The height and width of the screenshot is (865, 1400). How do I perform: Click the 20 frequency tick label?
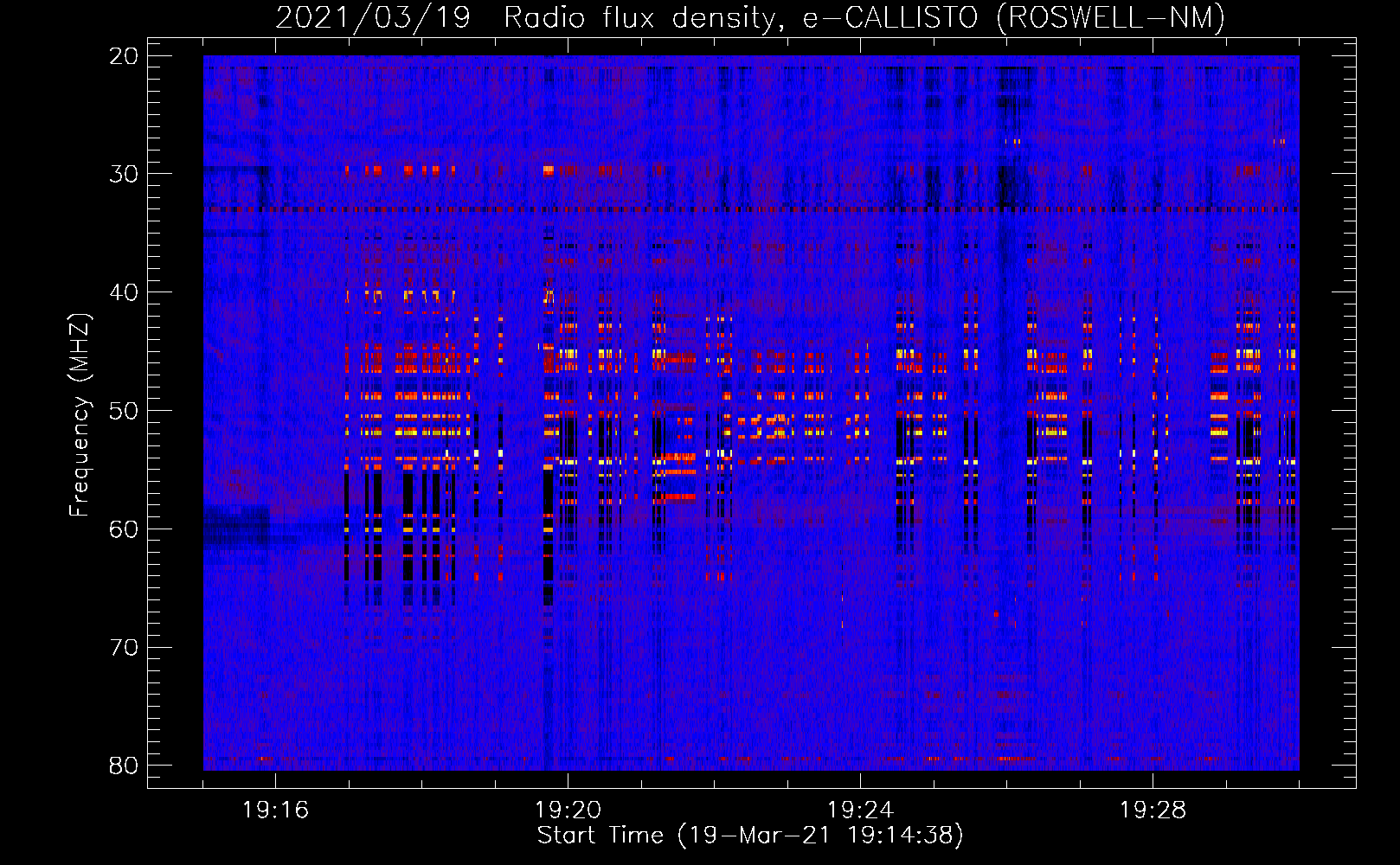pyautogui.click(x=125, y=56)
